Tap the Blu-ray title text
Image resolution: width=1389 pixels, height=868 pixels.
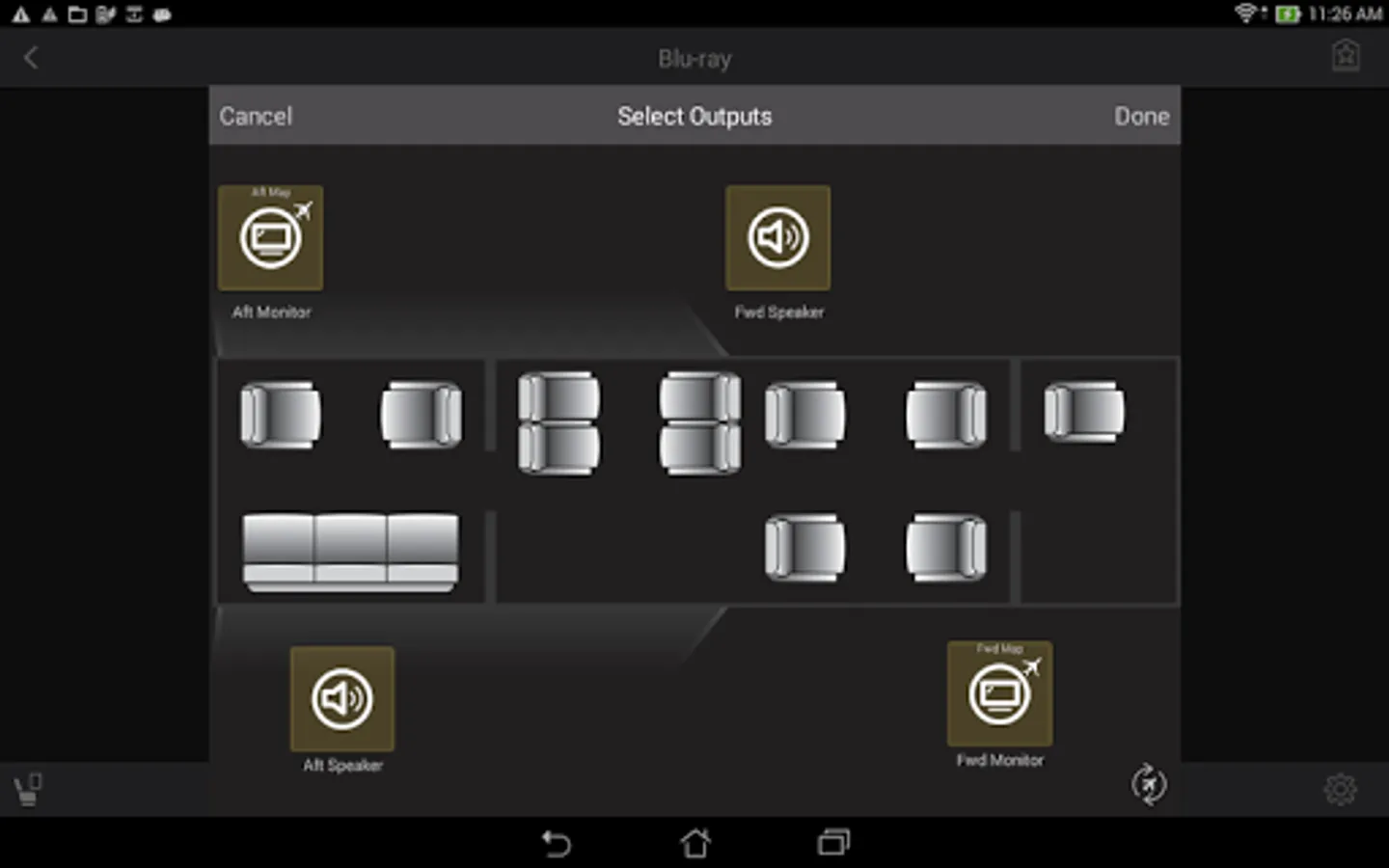pyautogui.click(x=694, y=59)
